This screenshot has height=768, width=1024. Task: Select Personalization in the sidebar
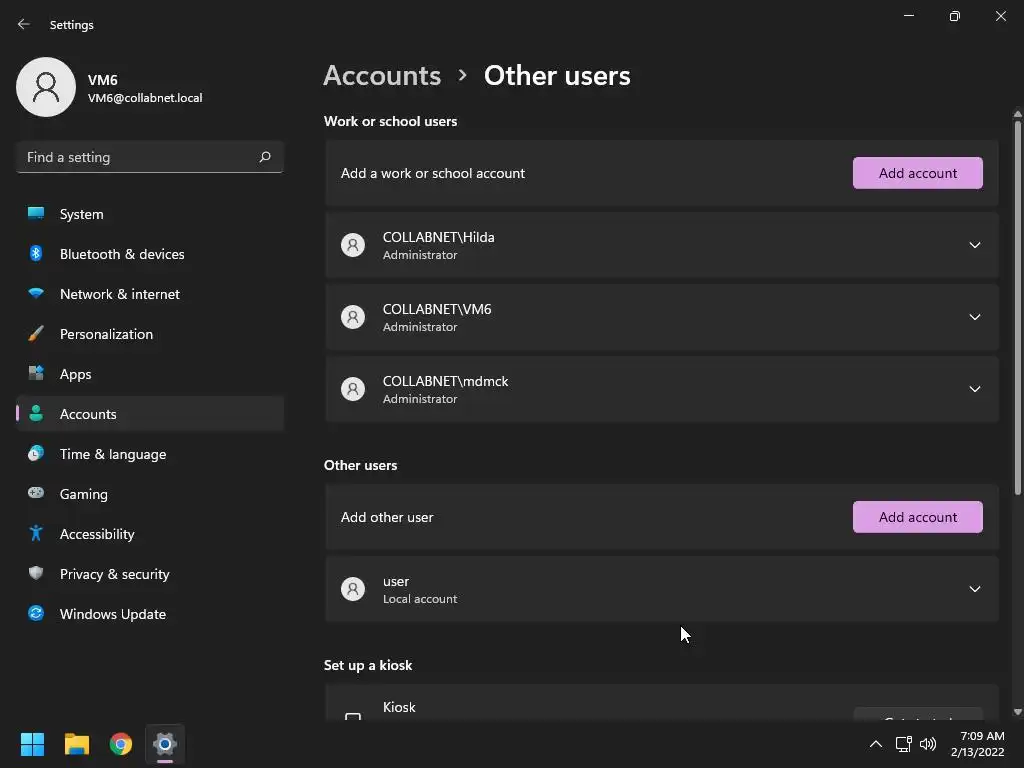click(106, 334)
